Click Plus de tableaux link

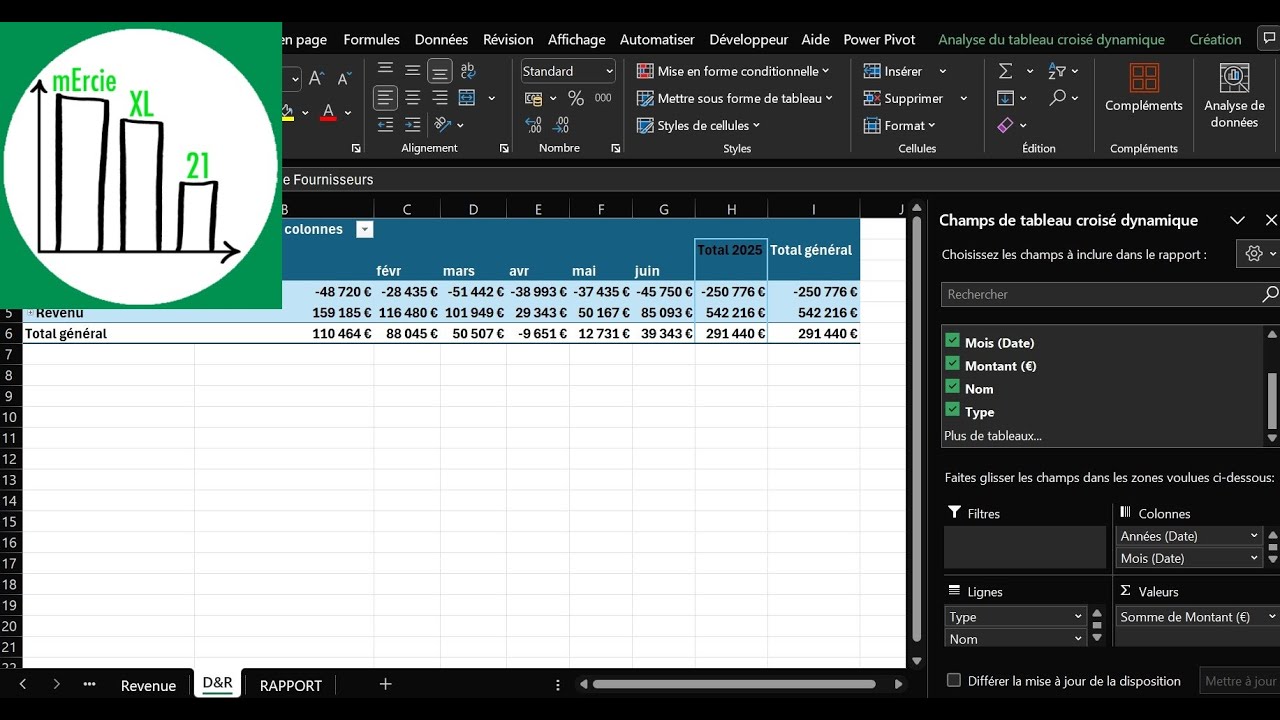tap(993, 435)
